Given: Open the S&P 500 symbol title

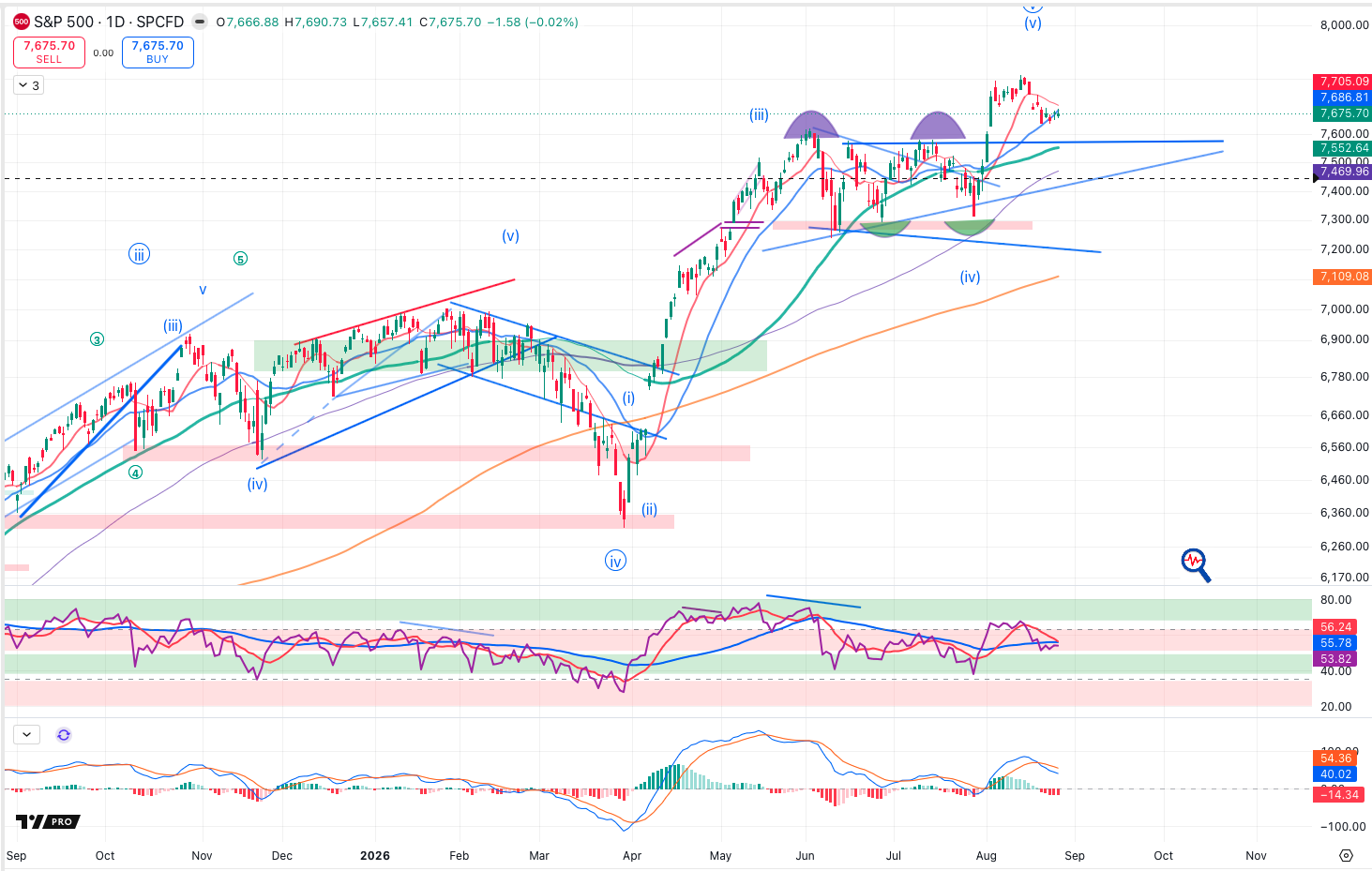Looking at the screenshot, I should 108,22.
